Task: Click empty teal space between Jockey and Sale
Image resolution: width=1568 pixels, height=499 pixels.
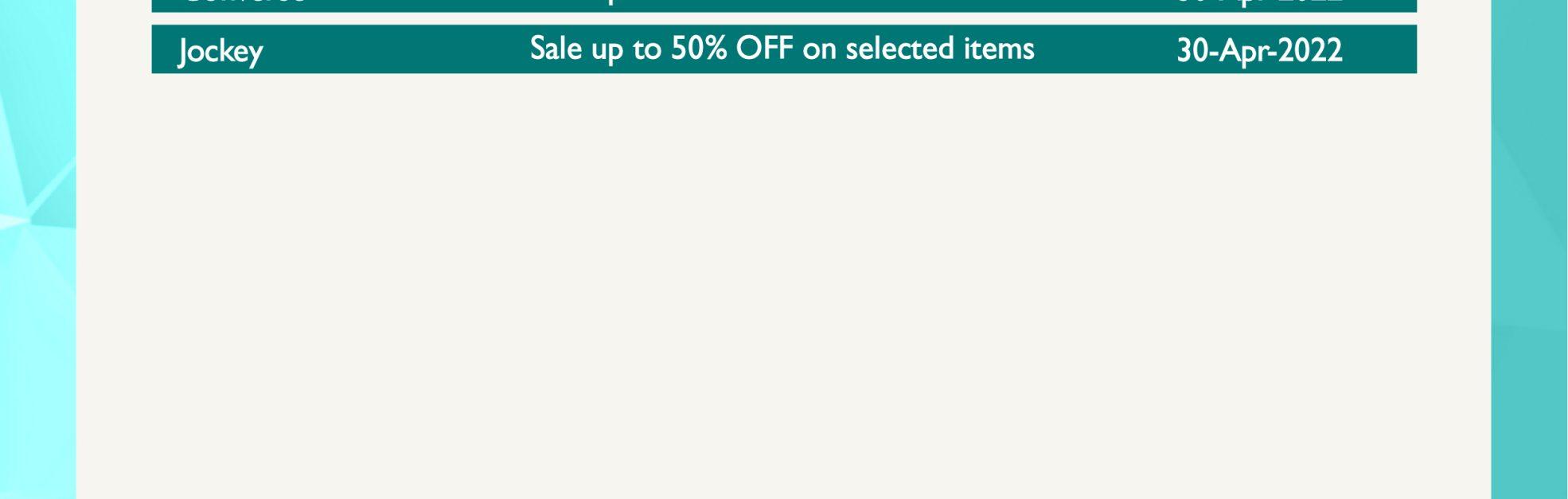Action: point(396,49)
